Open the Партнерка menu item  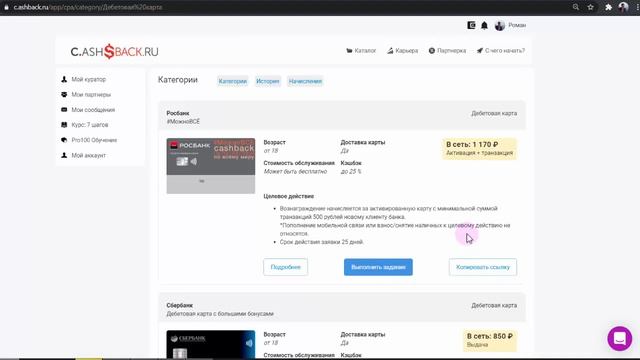click(x=447, y=51)
